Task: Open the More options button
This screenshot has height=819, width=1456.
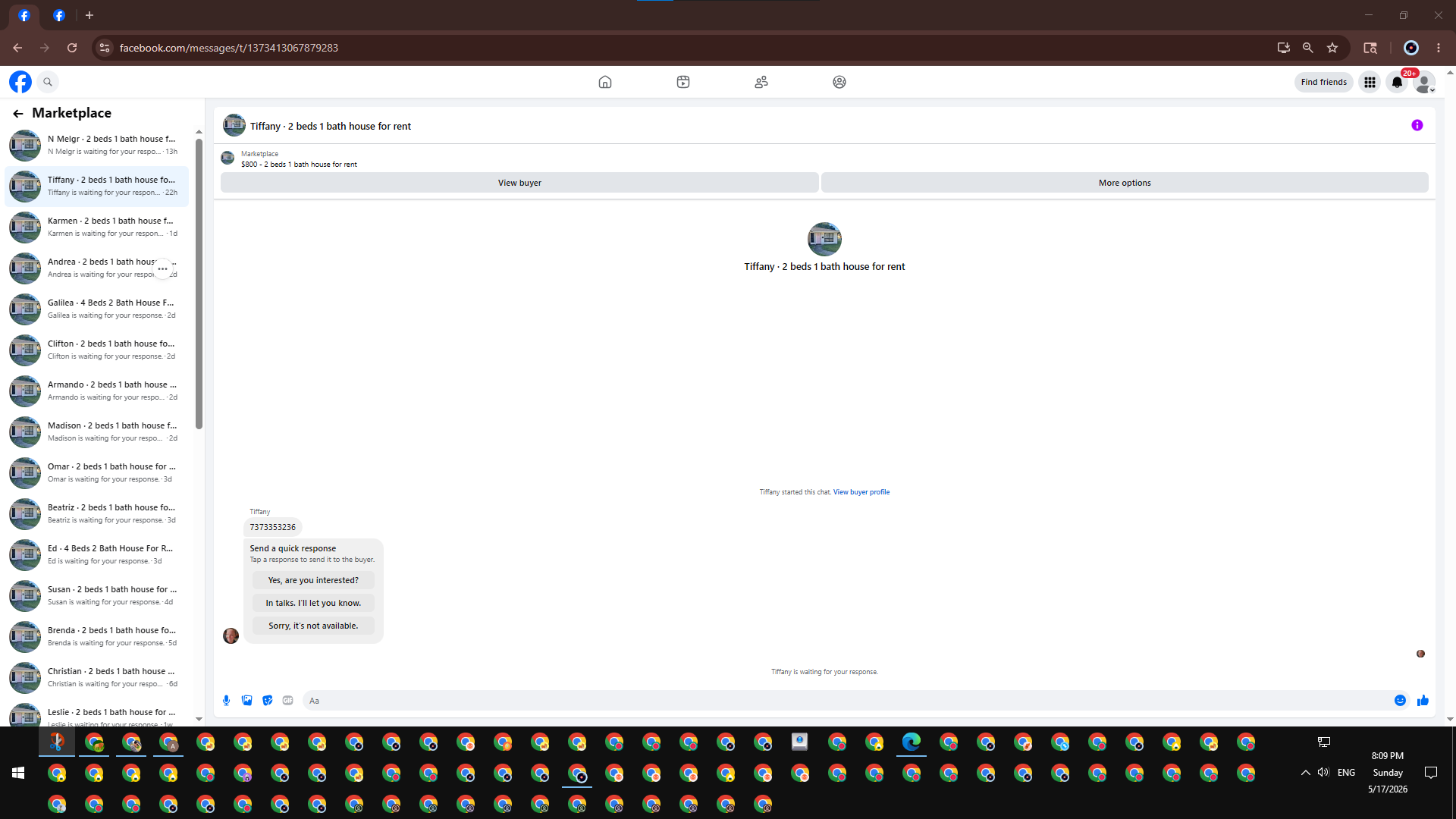Action: (1125, 183)
